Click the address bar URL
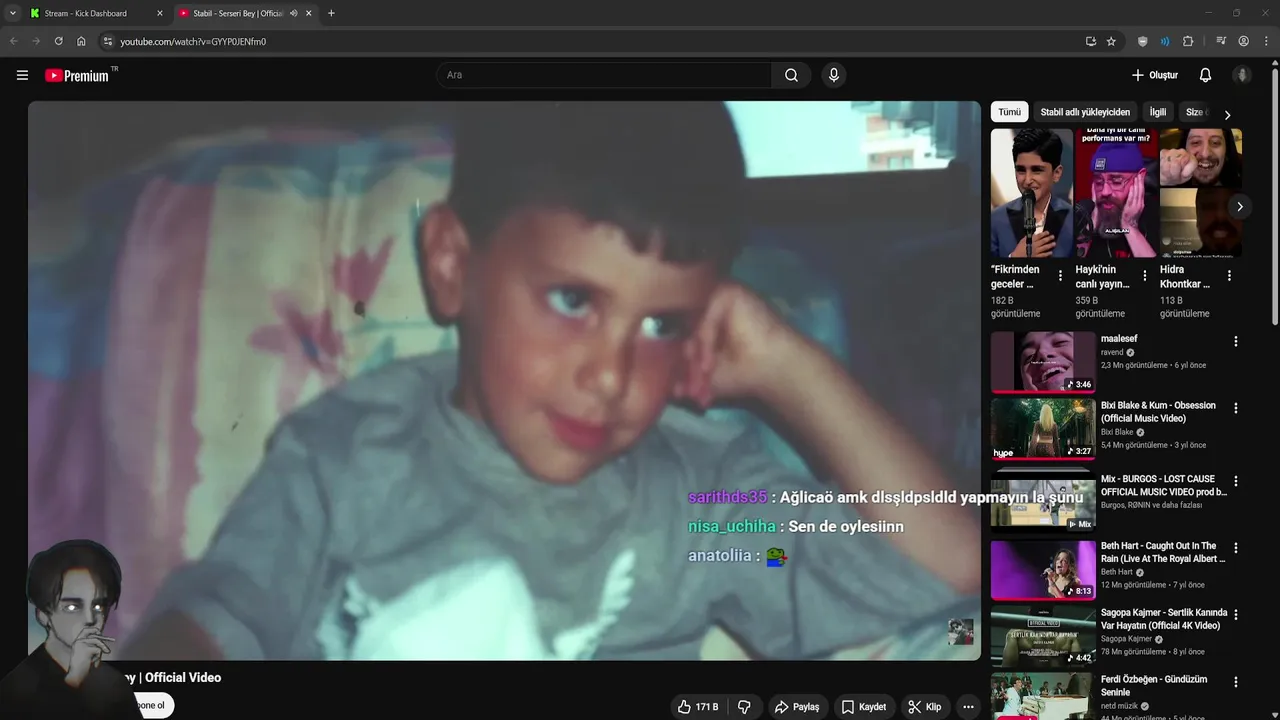The height and width of the screenshot is (720, 1280). pyautogui.click(x=193, y=41)
